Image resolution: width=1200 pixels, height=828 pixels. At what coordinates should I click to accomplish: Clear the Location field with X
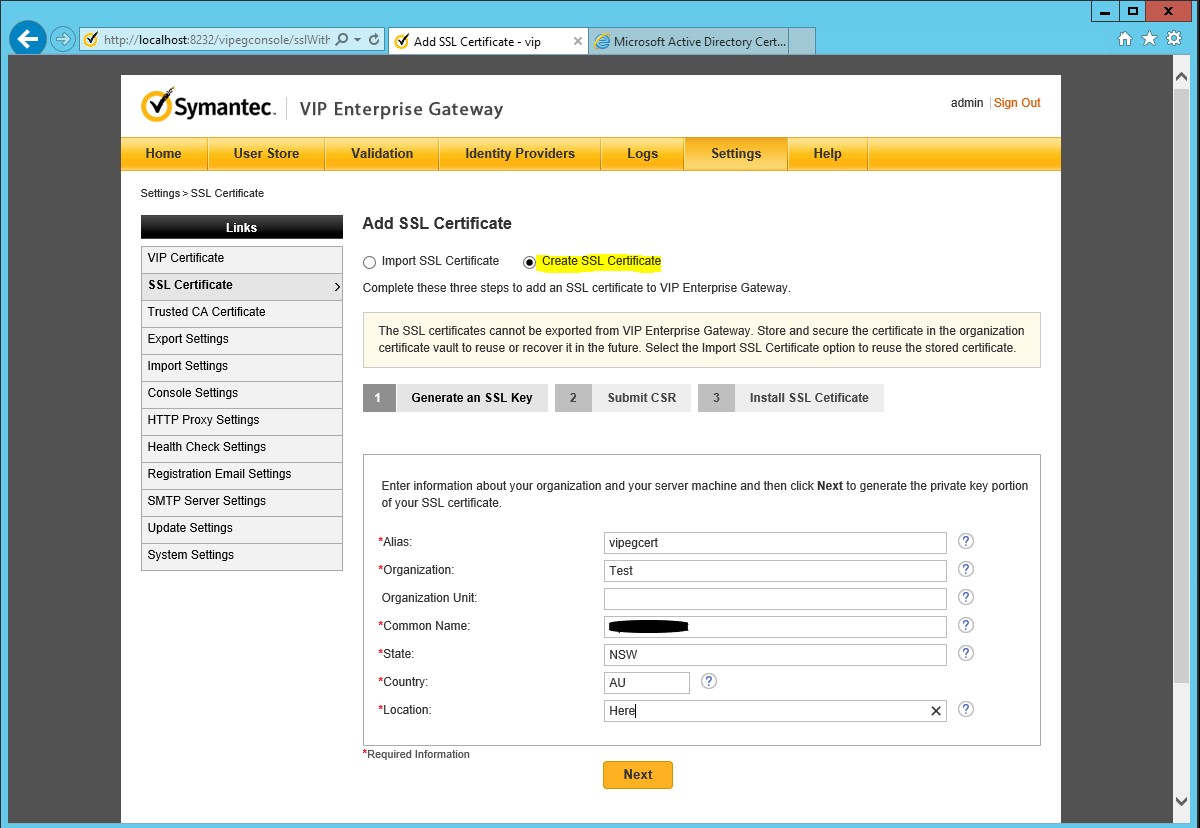coord(936,711)
